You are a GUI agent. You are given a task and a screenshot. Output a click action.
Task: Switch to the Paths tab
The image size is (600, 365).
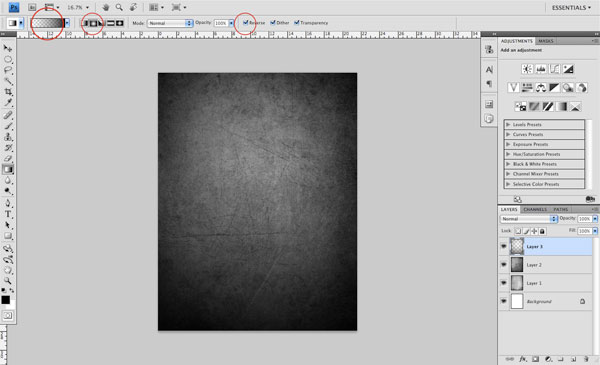561,209
